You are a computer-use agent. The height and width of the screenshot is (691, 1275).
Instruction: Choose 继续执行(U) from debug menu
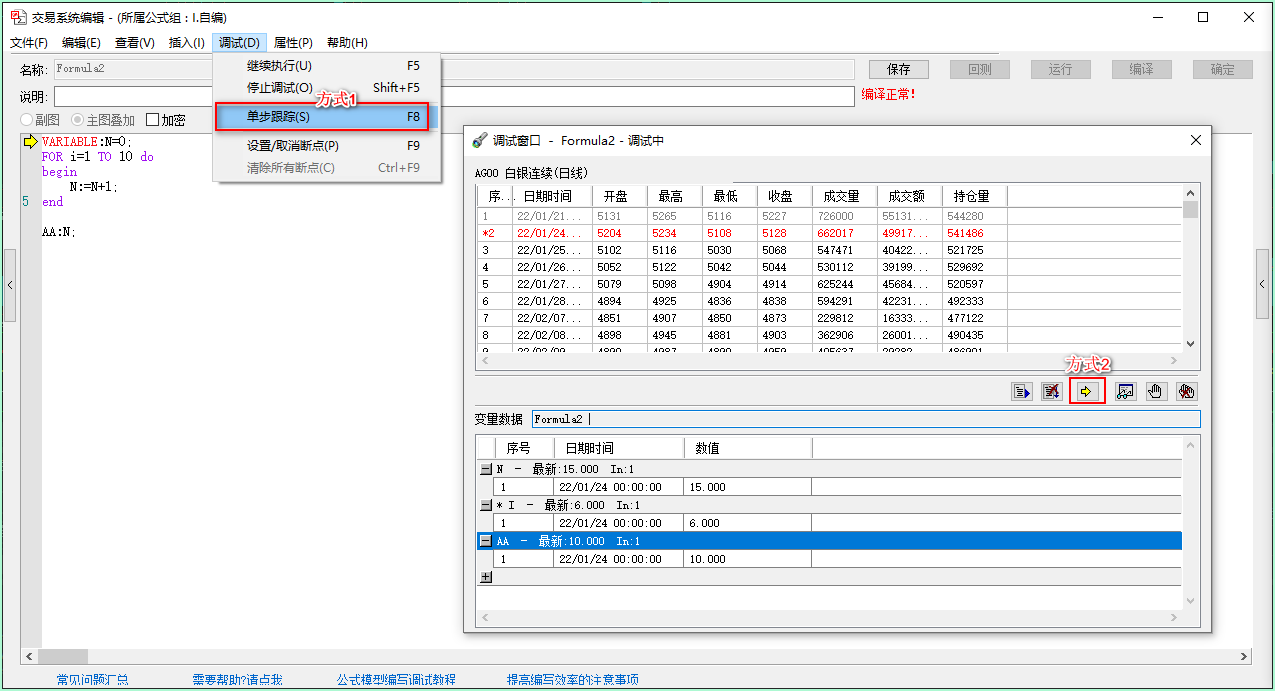pyautogui.click(x=327, y=66)
